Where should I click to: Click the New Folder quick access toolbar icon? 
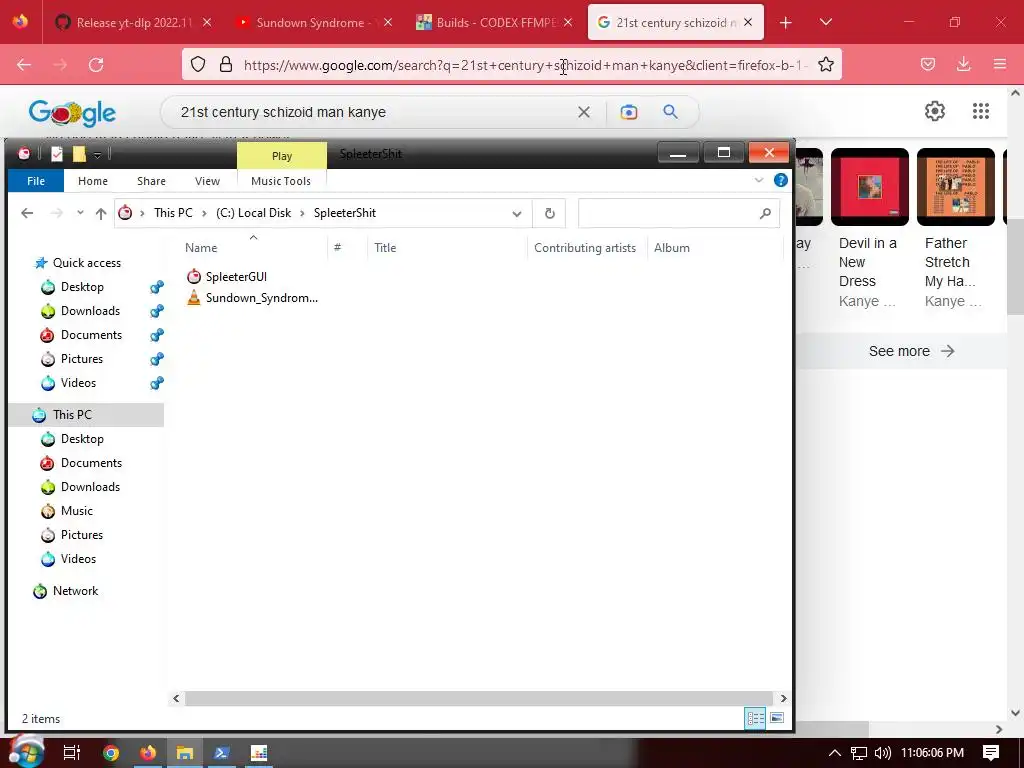(x=79, y=154)
